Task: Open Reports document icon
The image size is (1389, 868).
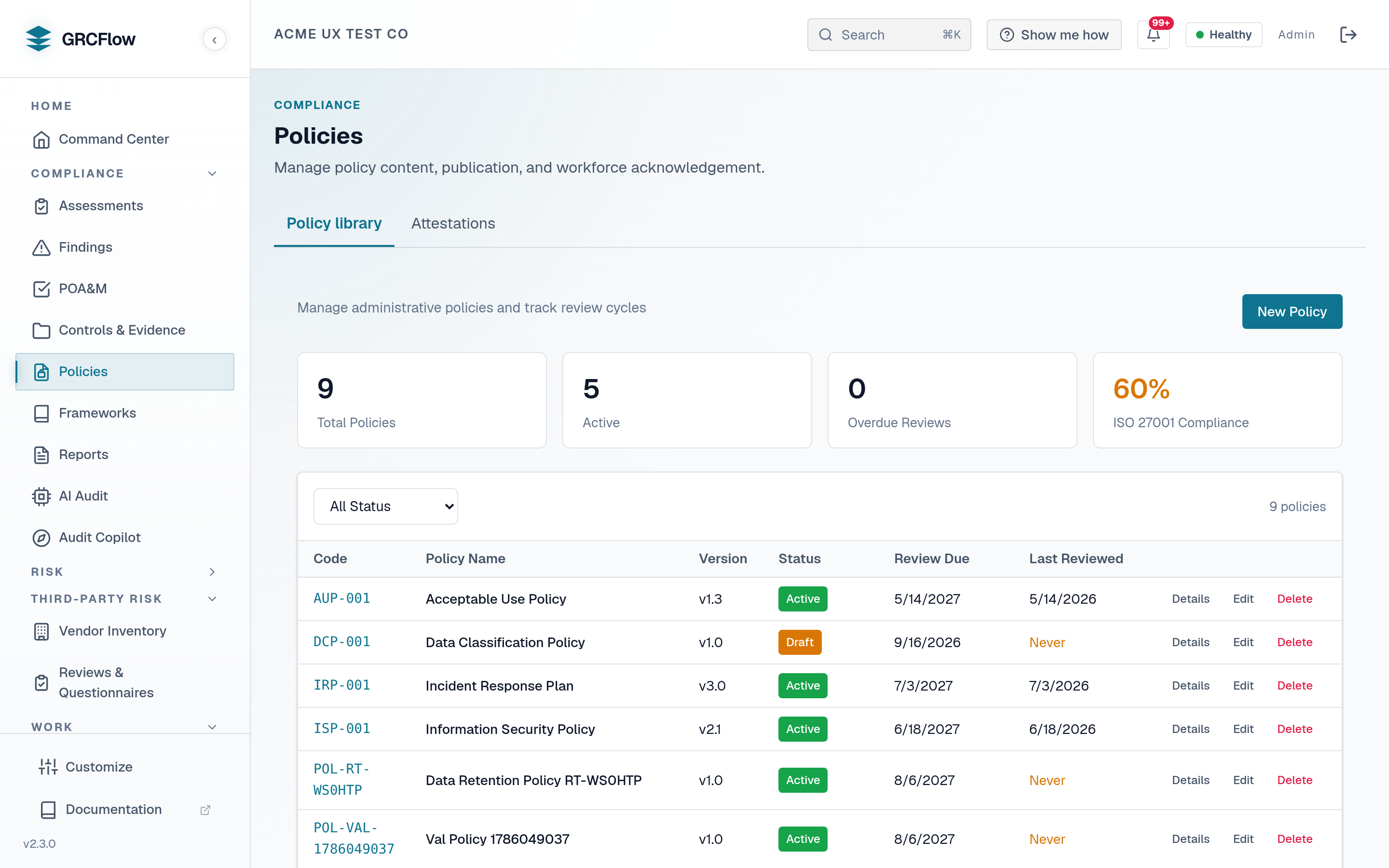Action: [41, 455]
